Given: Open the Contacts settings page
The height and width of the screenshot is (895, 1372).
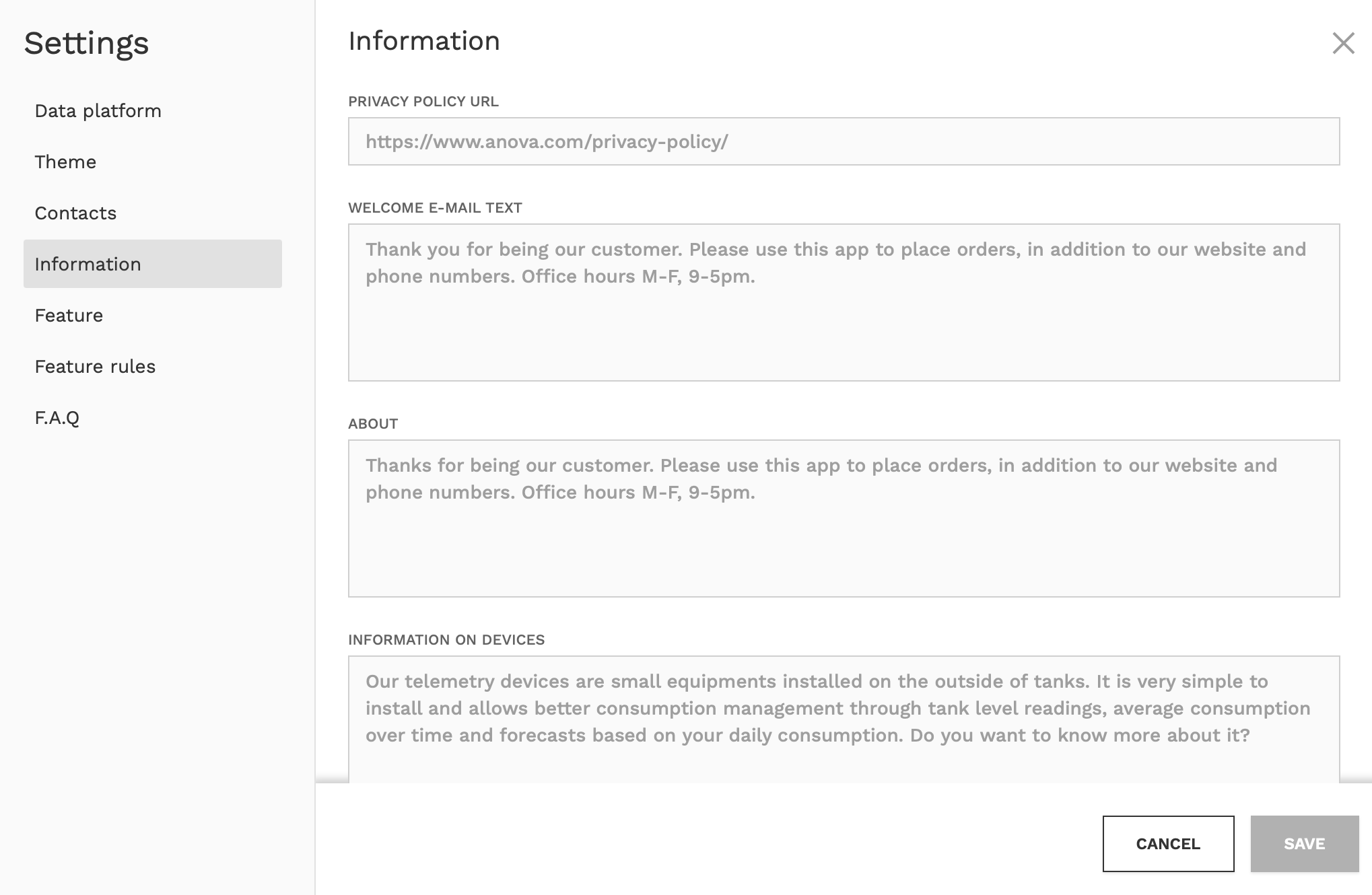Looking at the screenshot, I should [75, 213].
